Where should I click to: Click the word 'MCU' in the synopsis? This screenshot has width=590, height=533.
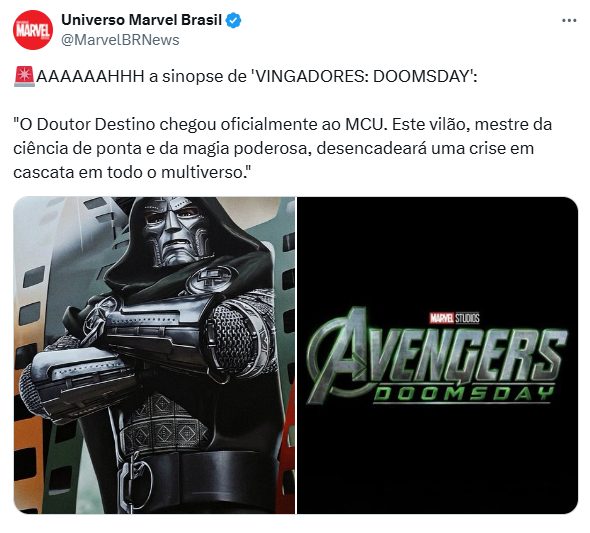pyautogui.click(x=366, y=125)
